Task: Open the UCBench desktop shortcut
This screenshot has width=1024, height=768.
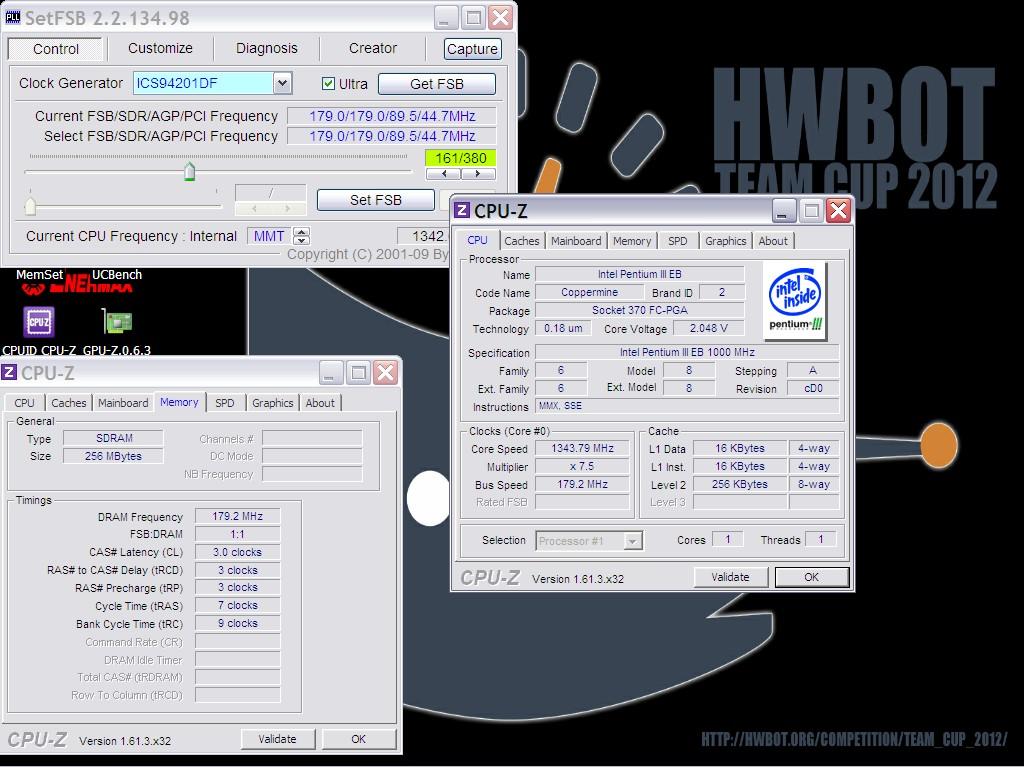Action: tap(116, 275)
